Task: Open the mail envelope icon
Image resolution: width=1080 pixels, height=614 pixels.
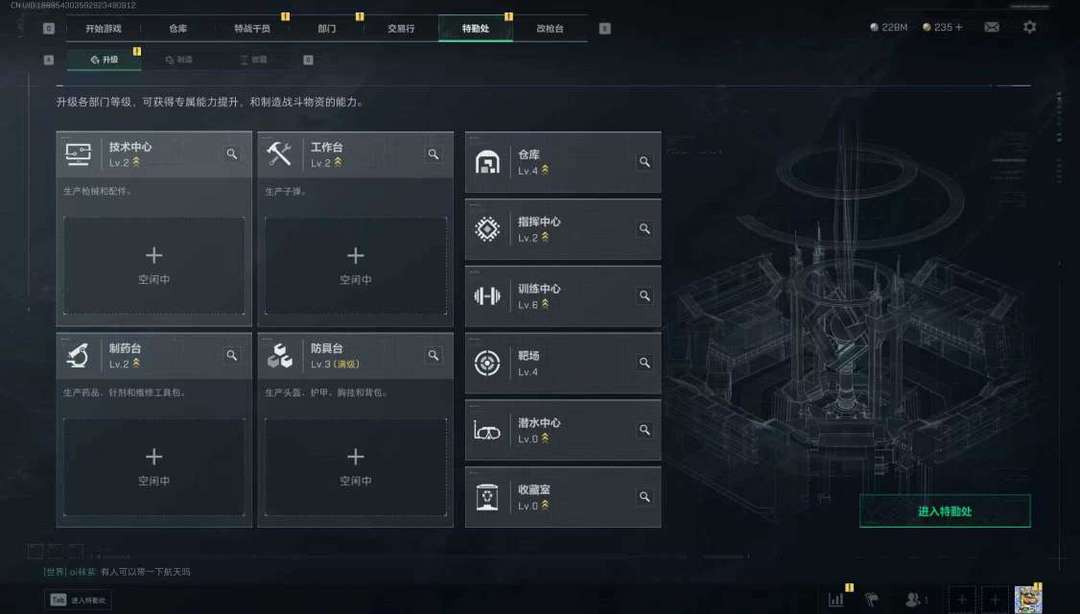Action: tap(992, 27)
